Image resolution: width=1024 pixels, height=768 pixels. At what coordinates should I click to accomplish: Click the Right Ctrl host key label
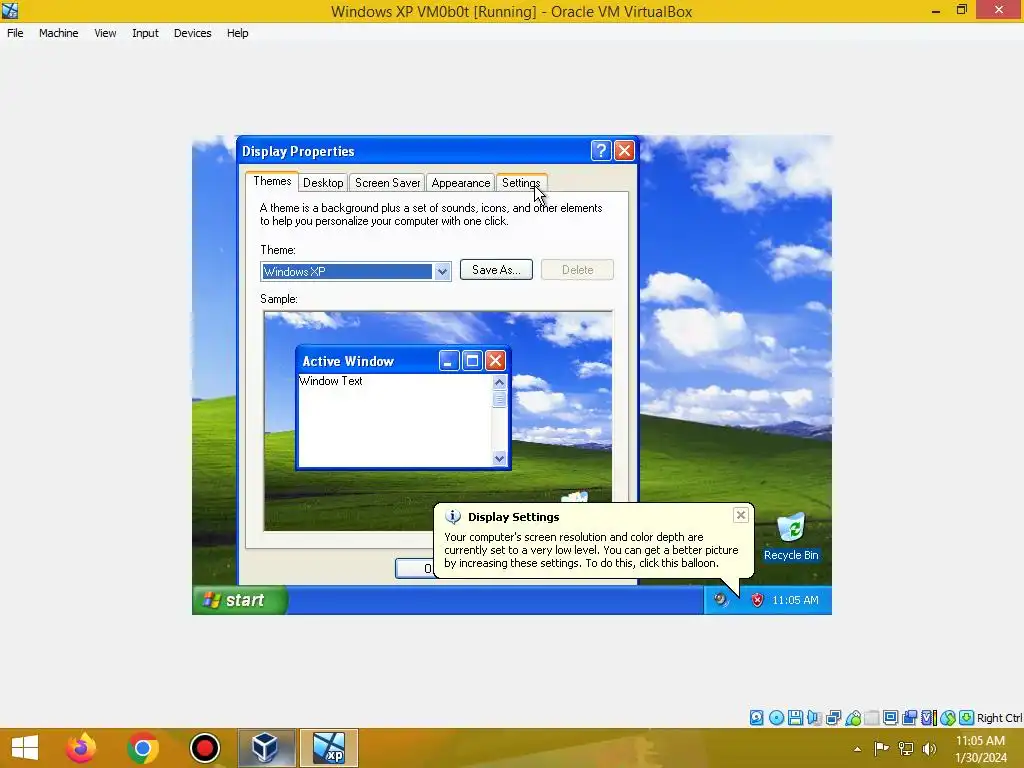click(999, 718)
